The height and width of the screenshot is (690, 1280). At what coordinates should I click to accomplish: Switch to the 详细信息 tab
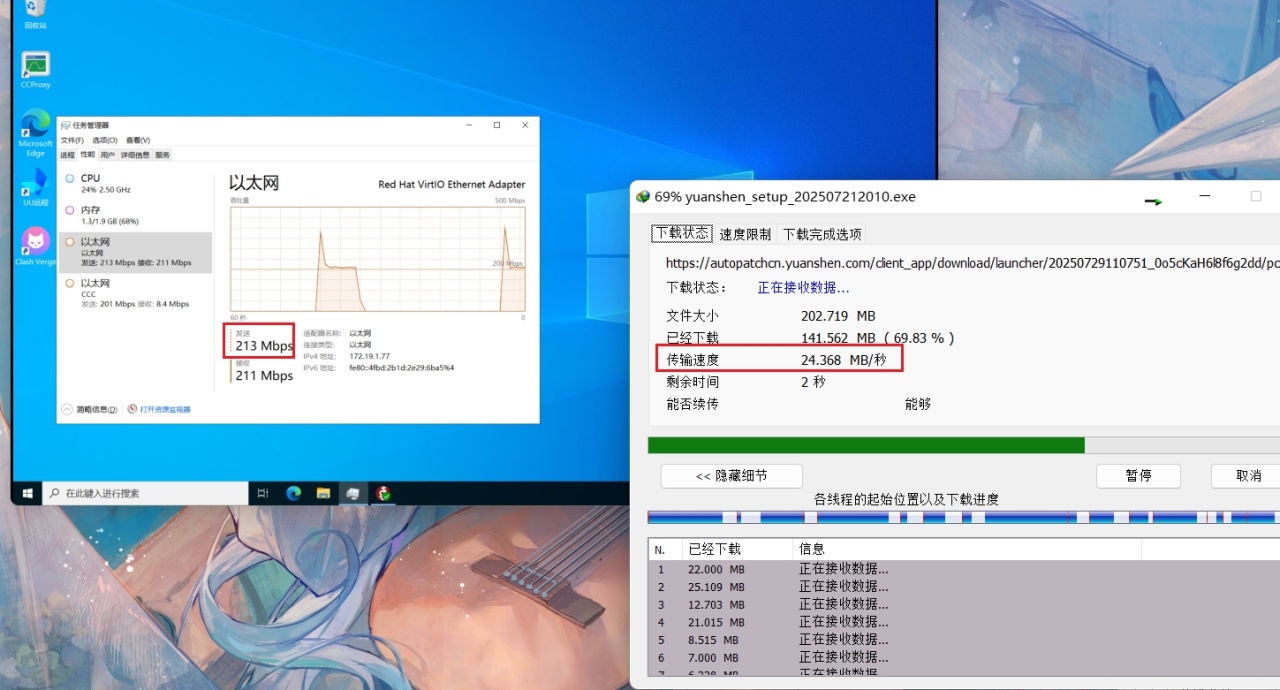(135, 155)
